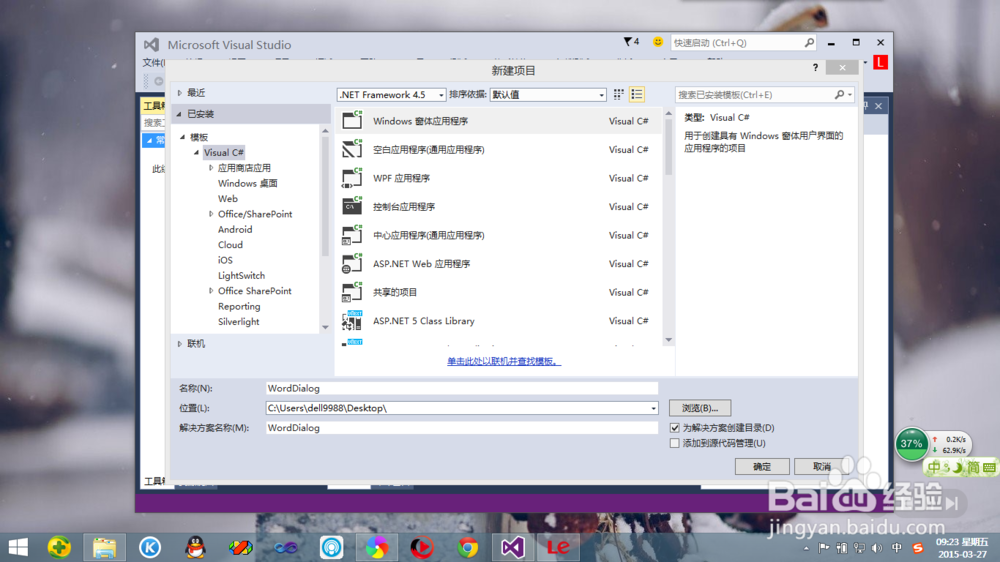This screenshot has height=562, width=1000.
Task: Click 确定 button
Action: coord(762,467)
